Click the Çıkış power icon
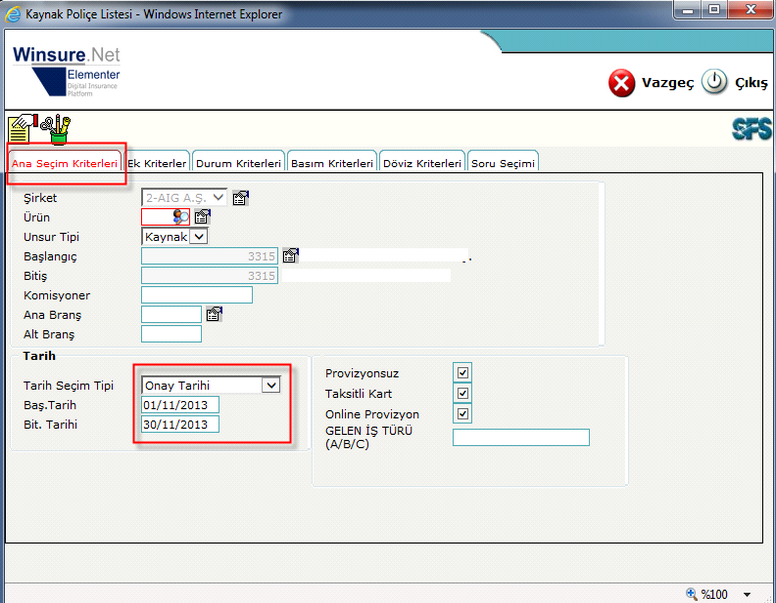Viewport: 776px width, 603px height. pos(714,83)
